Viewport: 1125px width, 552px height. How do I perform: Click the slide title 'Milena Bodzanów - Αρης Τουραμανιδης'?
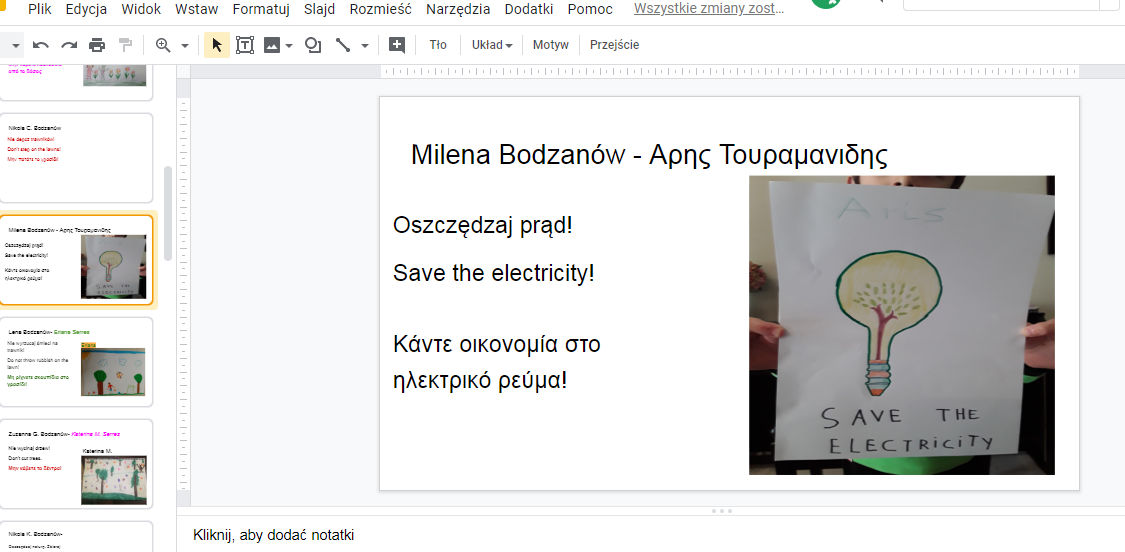(x=649, y=155)
